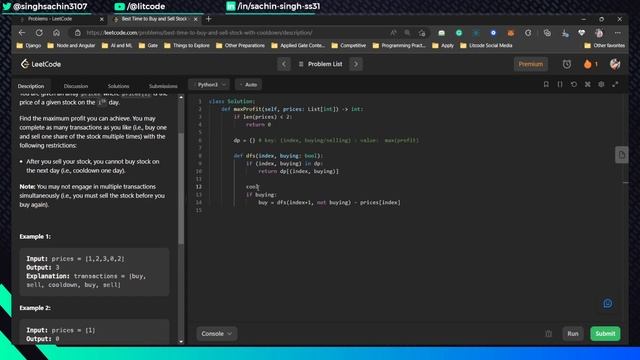The width and height of the screenshot is (640, 360).
Task: Click the editor bookmark icon
Action: (x=546, y=84)
